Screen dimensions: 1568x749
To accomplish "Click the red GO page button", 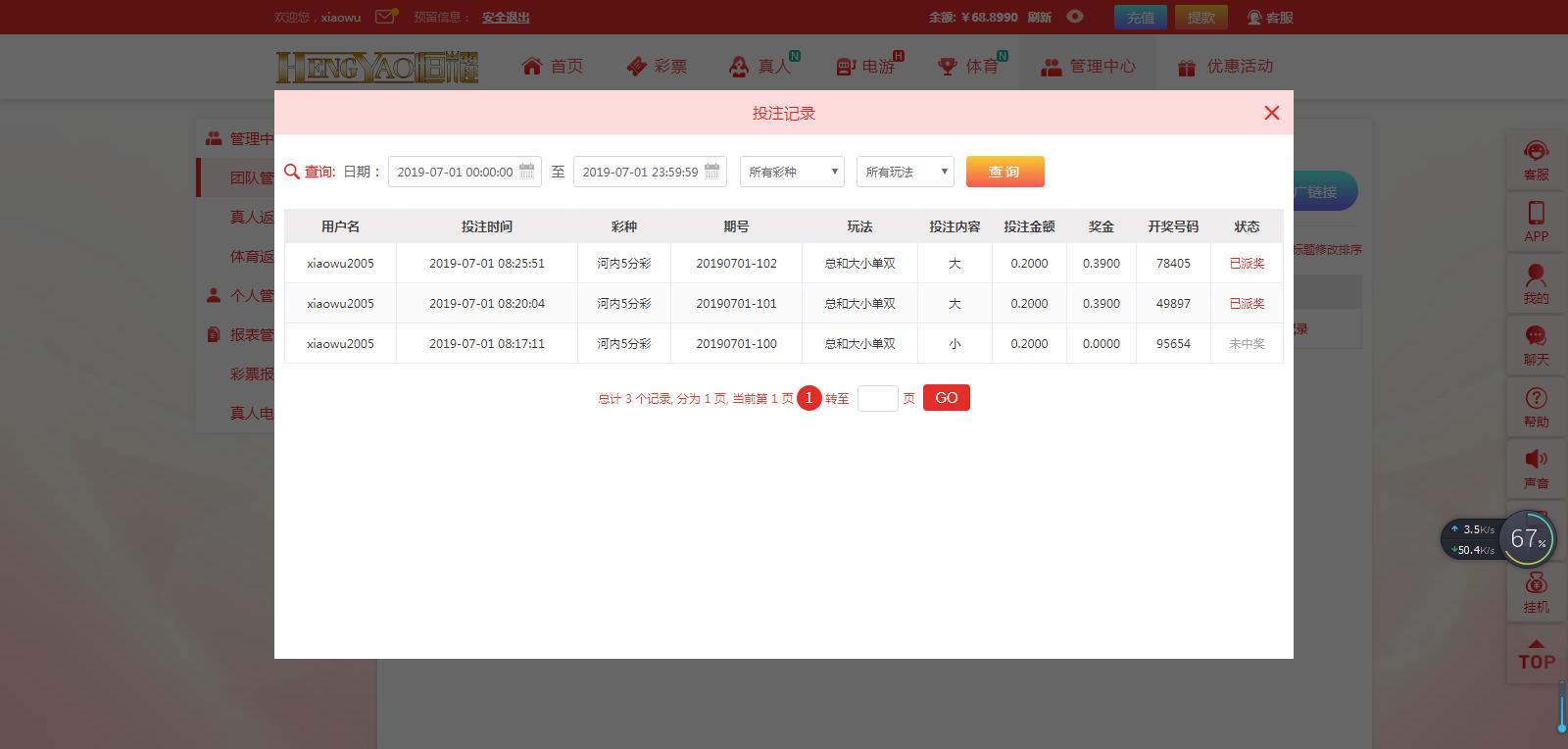I will (946, 398).
